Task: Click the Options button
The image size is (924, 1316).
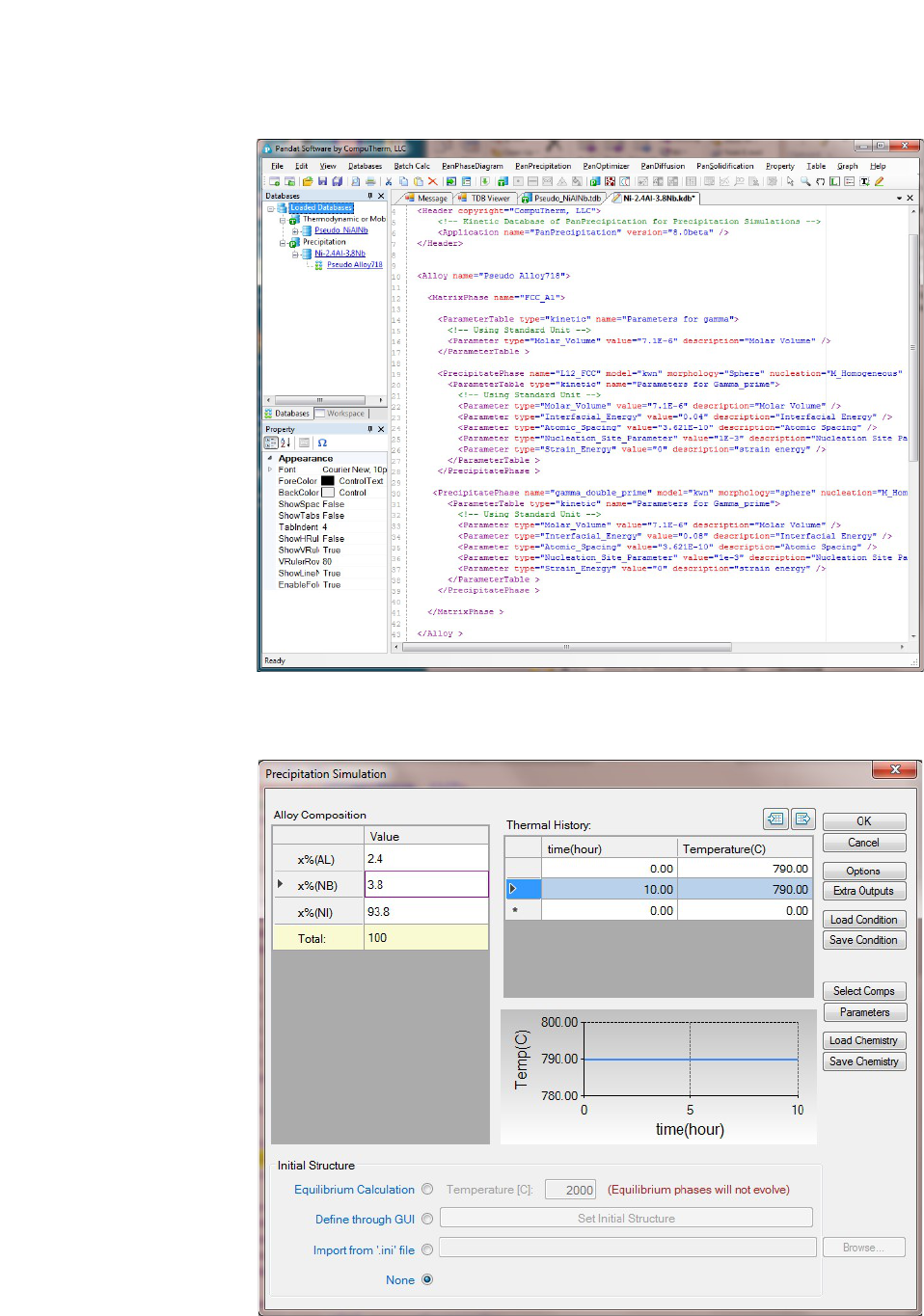Action: point(864,871)
